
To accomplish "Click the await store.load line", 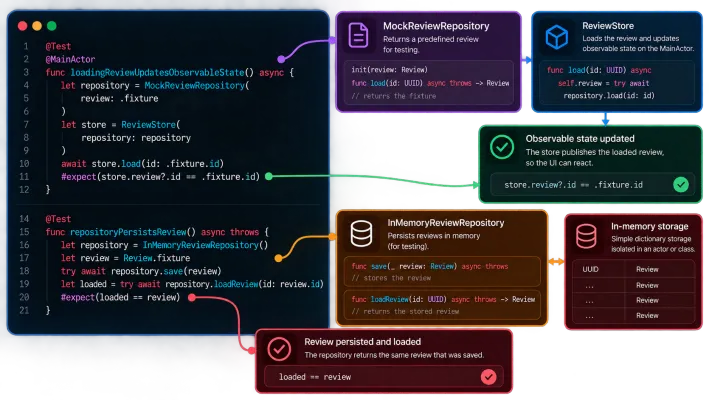I will coord(142,164).
